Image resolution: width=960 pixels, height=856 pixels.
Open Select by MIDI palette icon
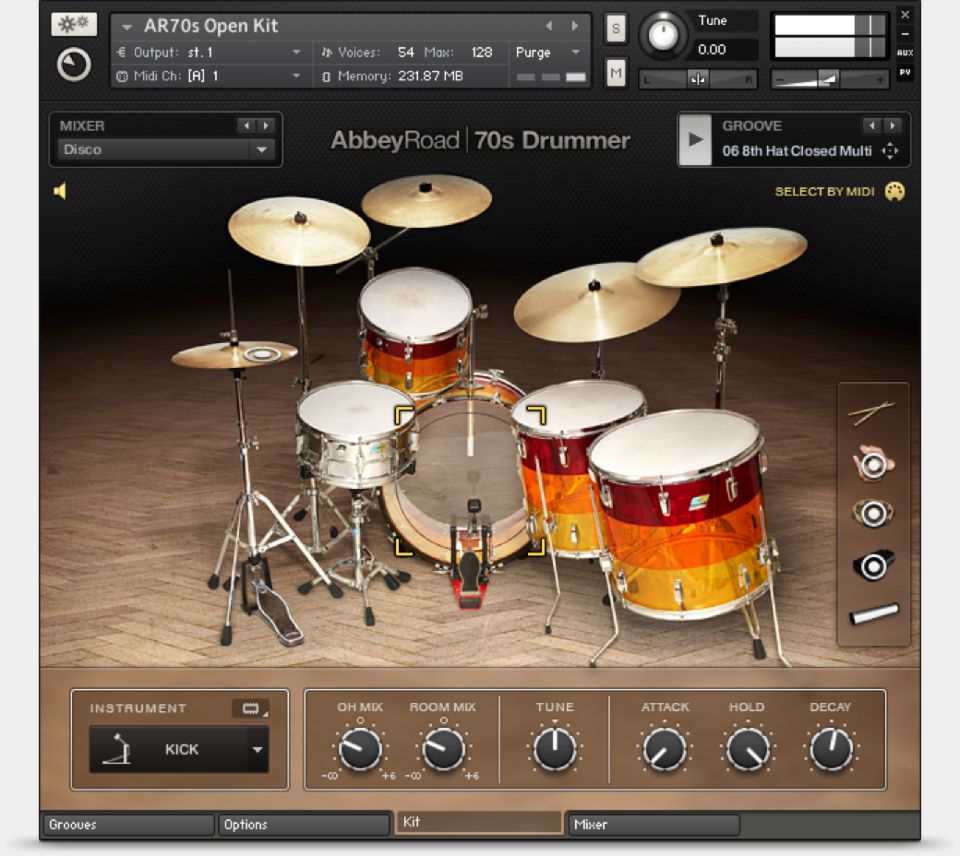[x=895, y=191]
